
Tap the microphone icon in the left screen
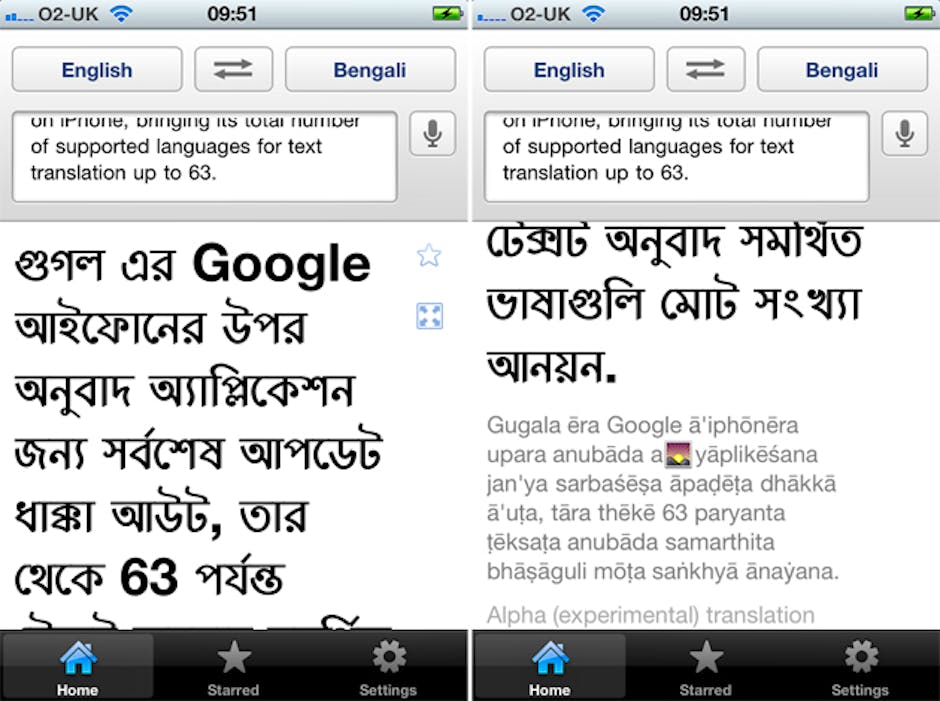coord(432,133)
